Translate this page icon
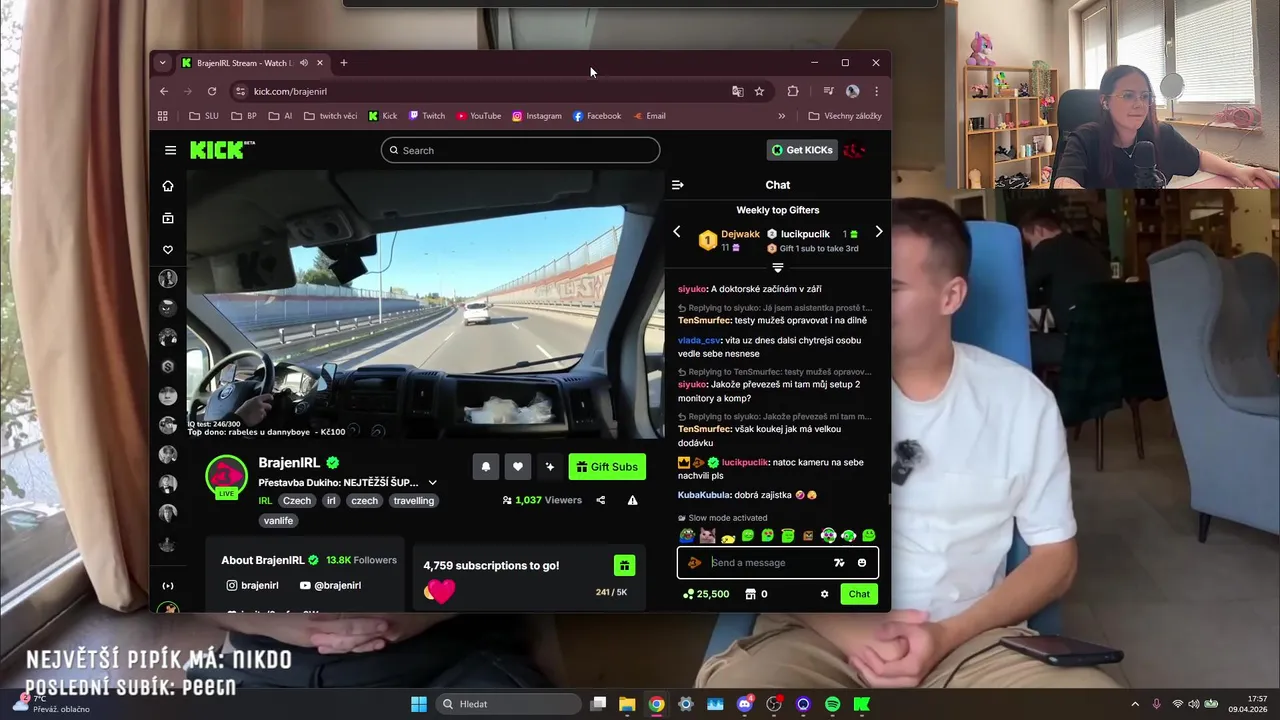The image size is (1280, 720). [x=737, y=91]
